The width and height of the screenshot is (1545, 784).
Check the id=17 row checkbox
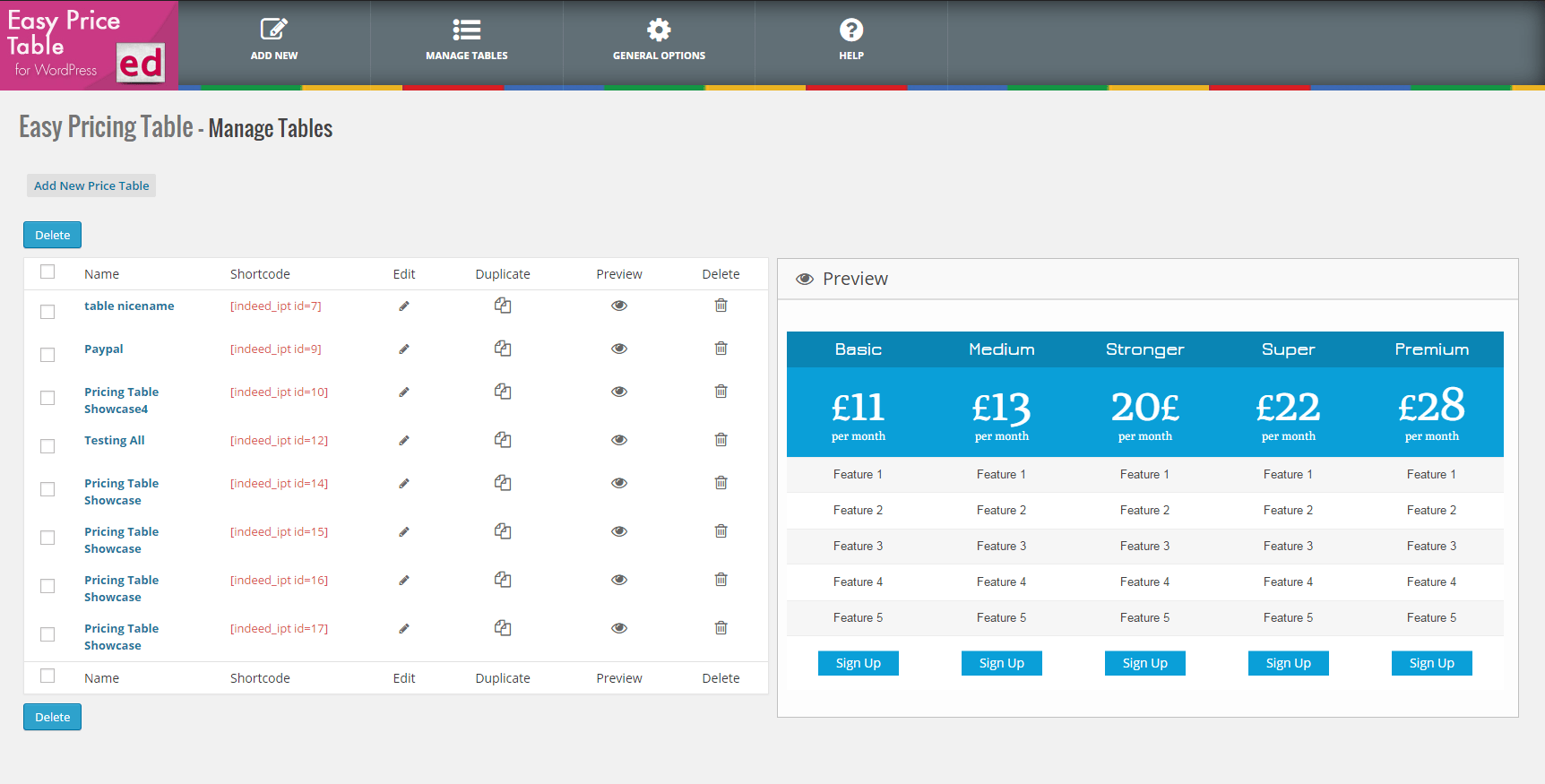[47, 634]
